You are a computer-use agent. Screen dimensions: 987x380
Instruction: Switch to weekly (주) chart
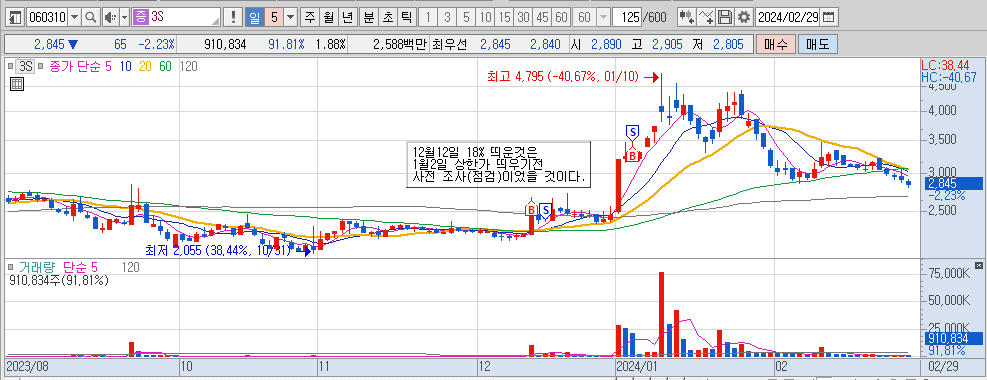click(x=310, y=17)
